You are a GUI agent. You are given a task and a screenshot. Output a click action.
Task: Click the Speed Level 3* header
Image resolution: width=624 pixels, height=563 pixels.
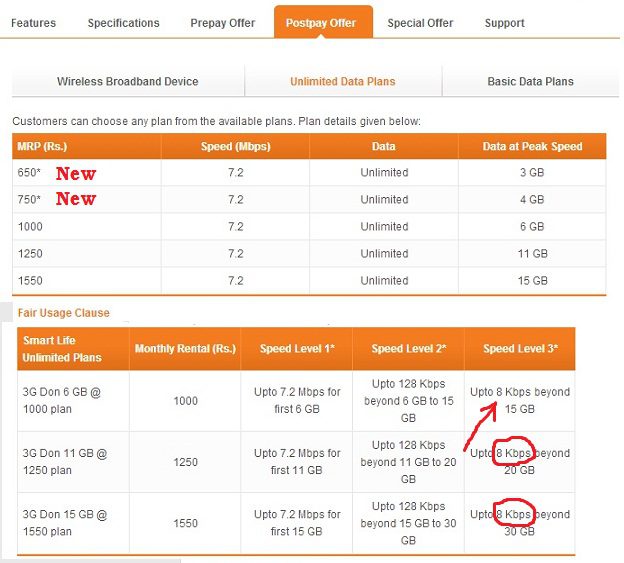point(520,349)
